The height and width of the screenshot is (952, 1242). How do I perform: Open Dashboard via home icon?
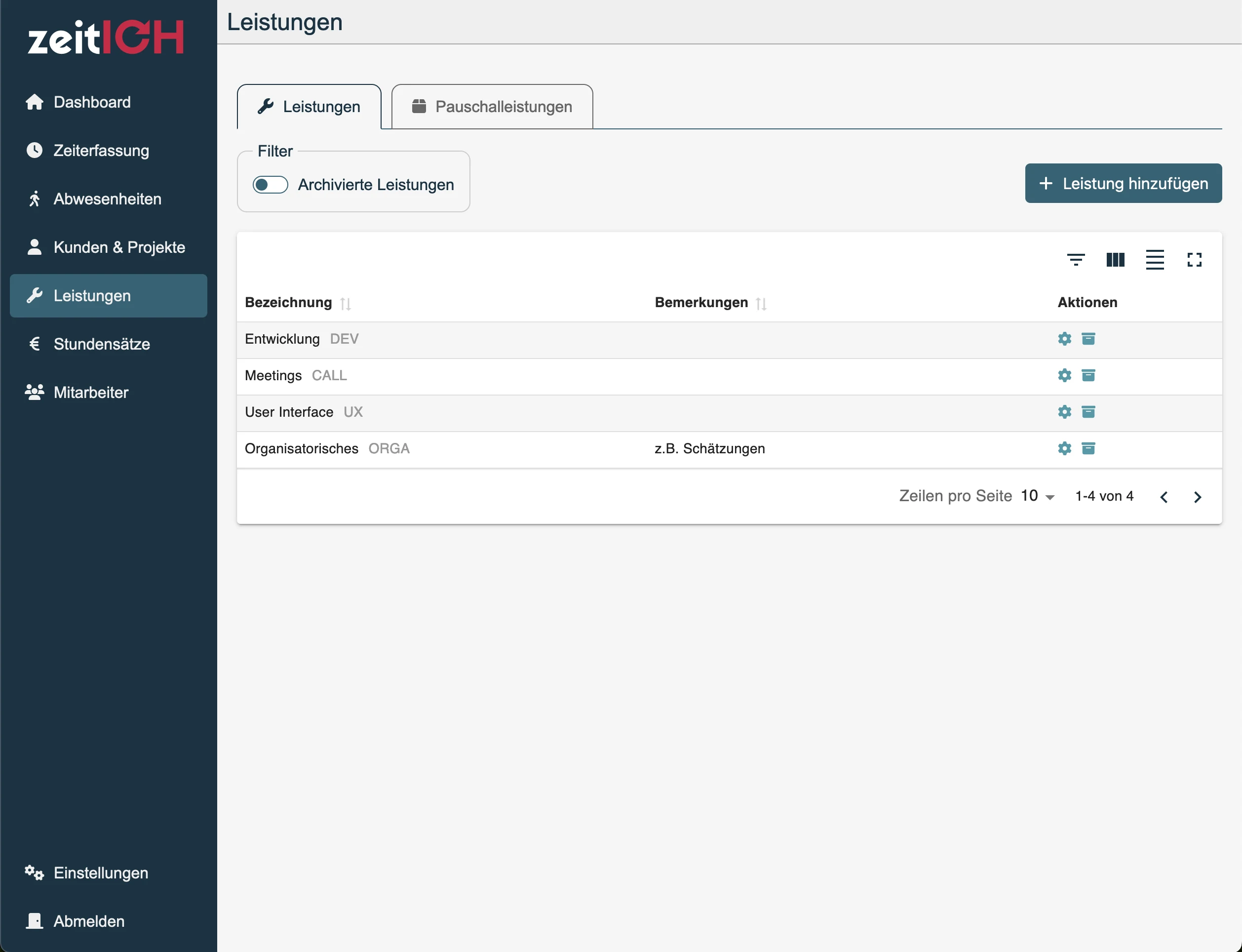pos(35,102)
